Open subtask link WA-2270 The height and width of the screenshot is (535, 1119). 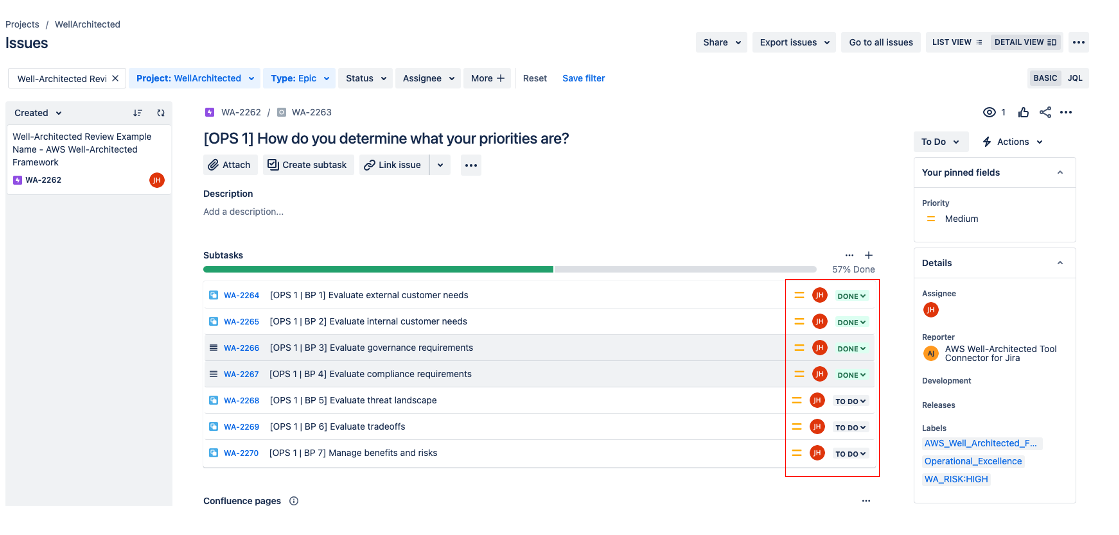click(241, 453)
